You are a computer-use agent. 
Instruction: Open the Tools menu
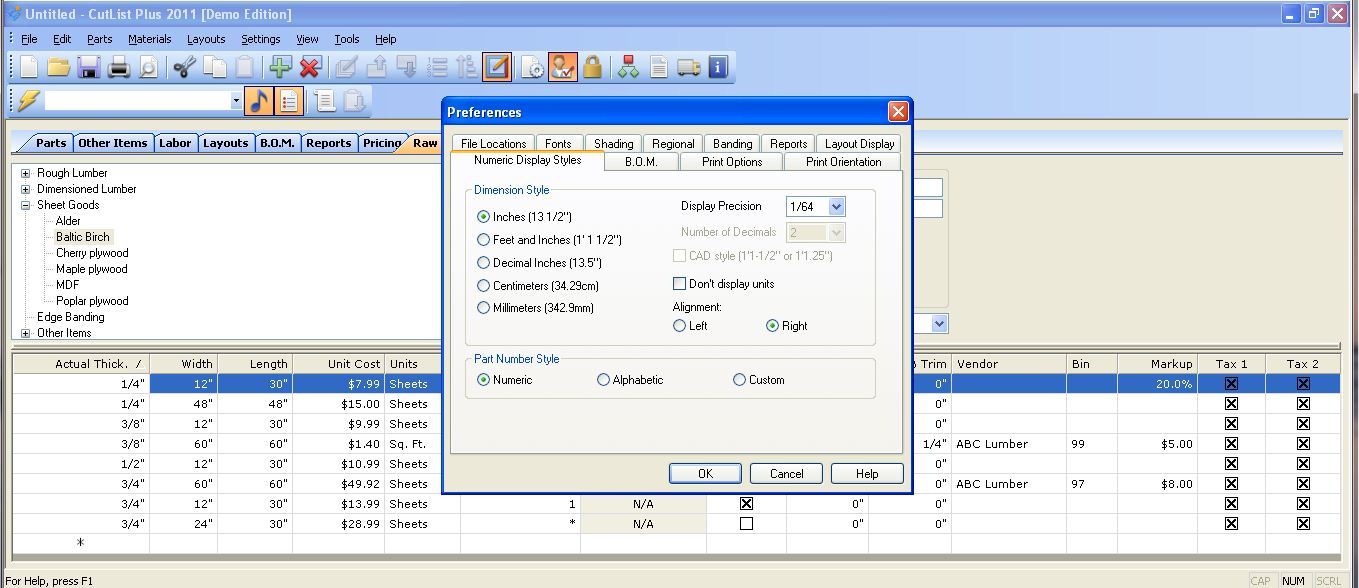click(347, 39)
